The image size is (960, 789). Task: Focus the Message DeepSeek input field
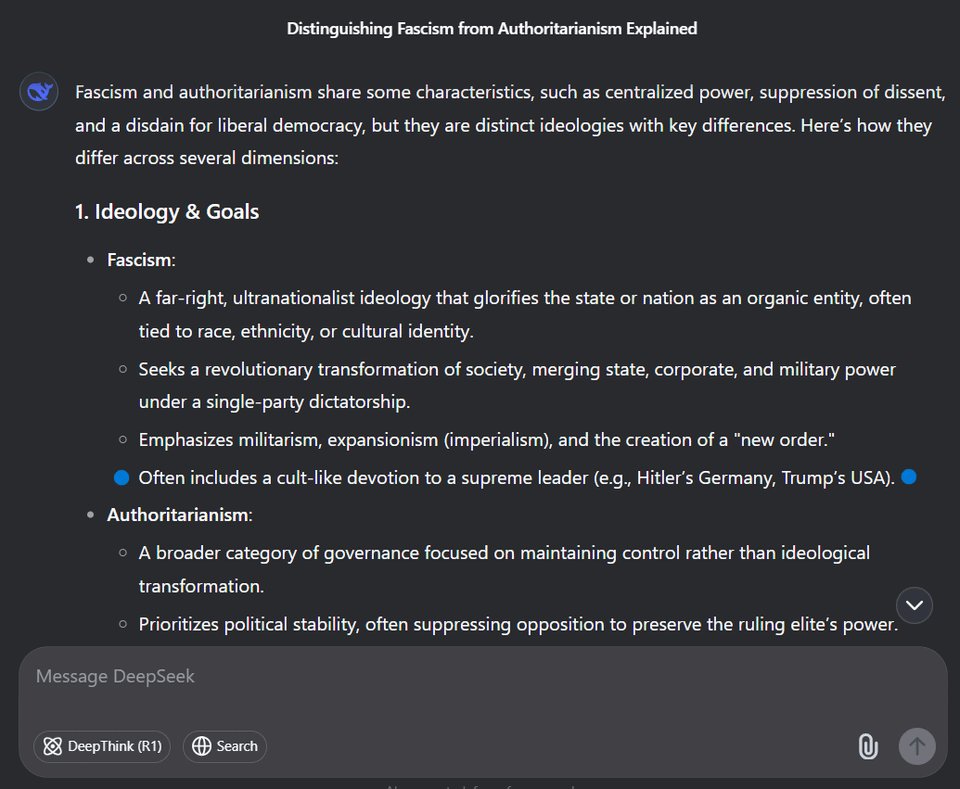[480, 677]
